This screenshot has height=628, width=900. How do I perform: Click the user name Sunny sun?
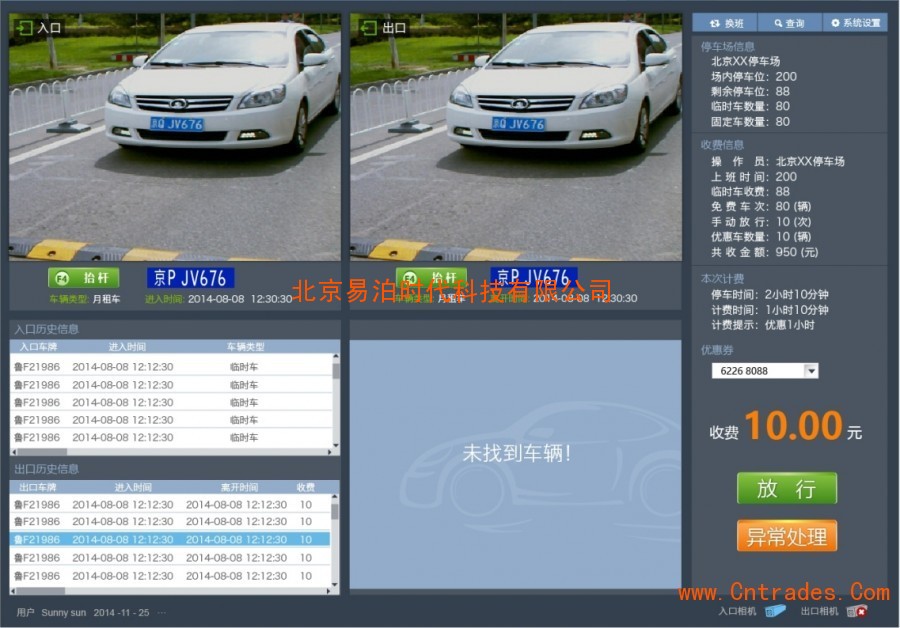pos(64,613)
